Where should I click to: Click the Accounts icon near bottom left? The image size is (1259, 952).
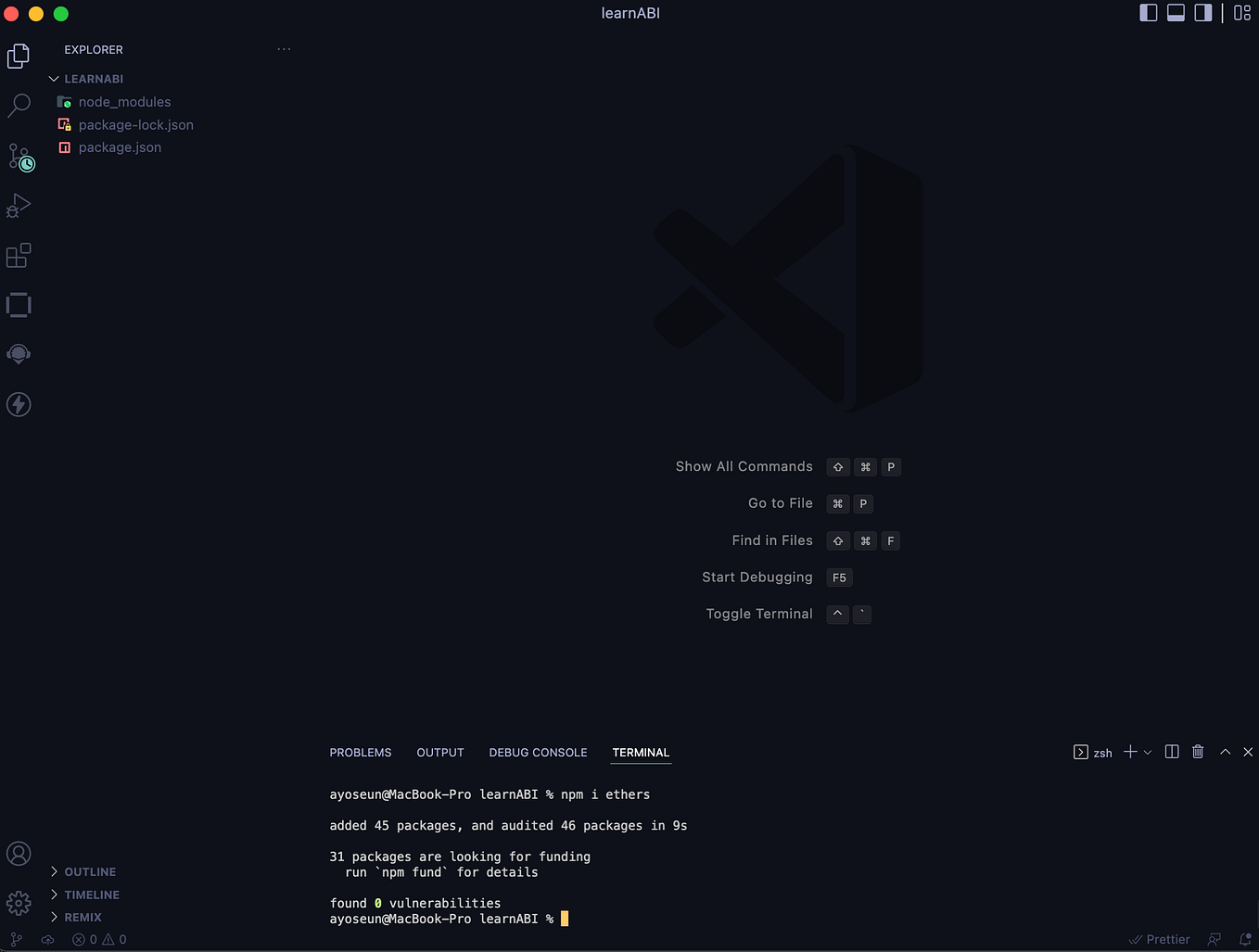[x=19, y=853]
